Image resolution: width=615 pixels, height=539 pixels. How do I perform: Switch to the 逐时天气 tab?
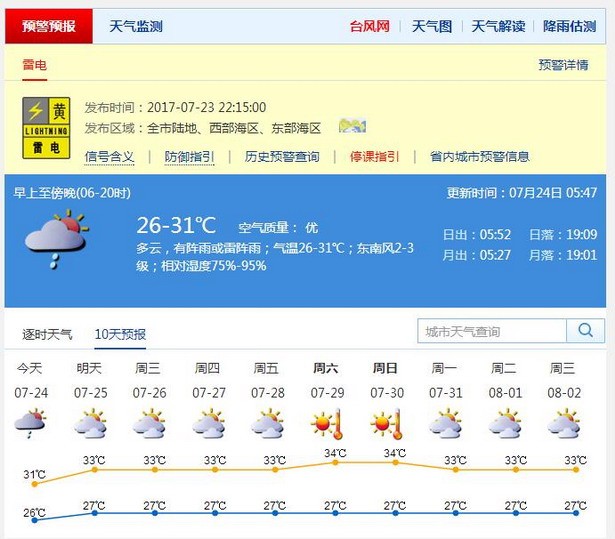coord(48,334)
